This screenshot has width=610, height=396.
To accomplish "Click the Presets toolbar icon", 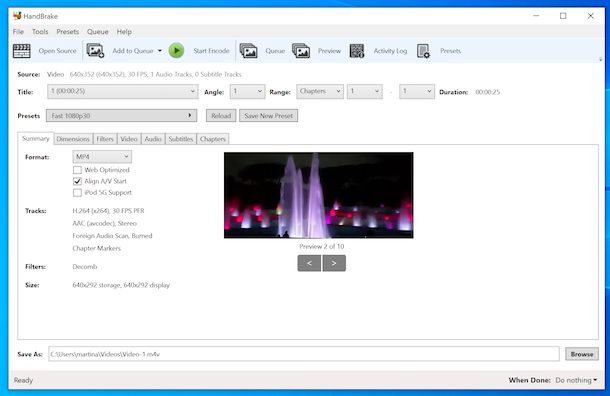I will coord(423,51).
